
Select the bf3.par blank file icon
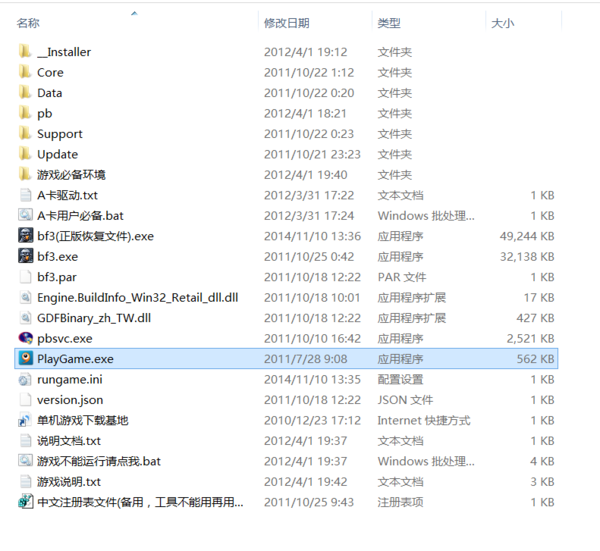pyautogui.click(x=25, y=277)
